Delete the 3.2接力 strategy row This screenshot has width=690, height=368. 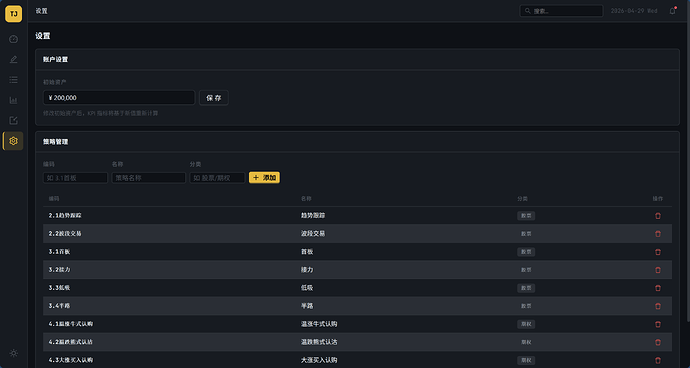click(658, 270)
